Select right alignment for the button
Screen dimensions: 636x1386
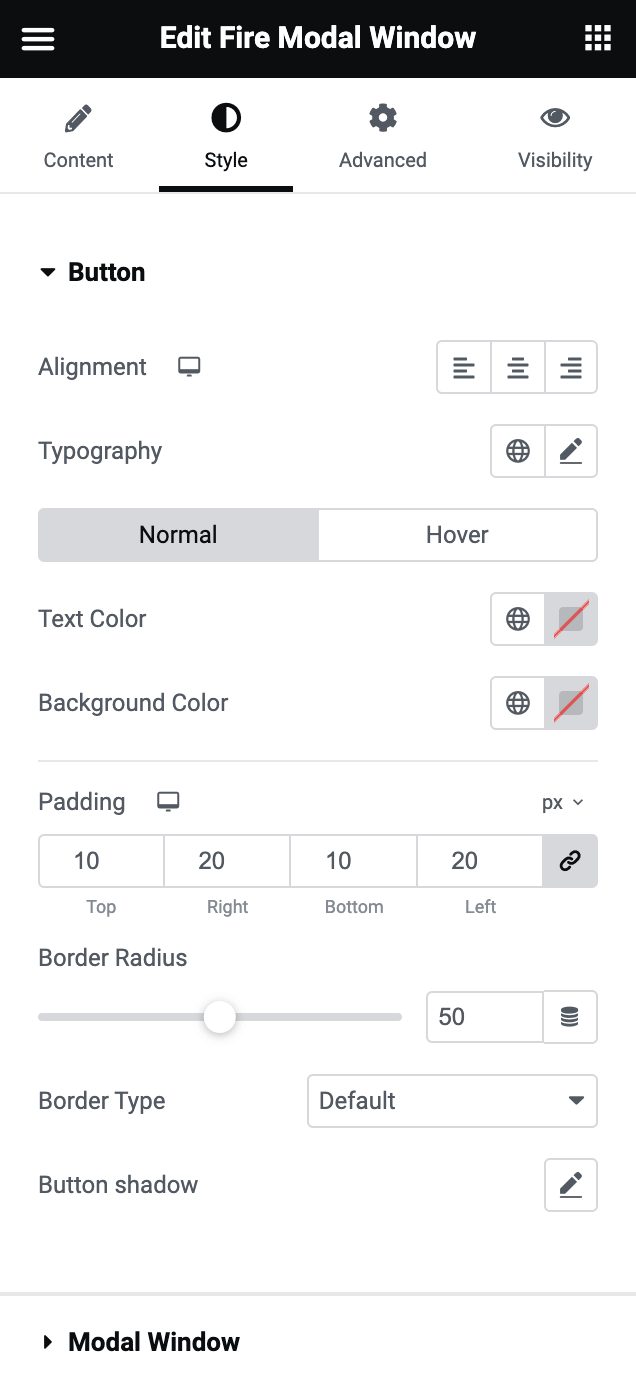572,367
